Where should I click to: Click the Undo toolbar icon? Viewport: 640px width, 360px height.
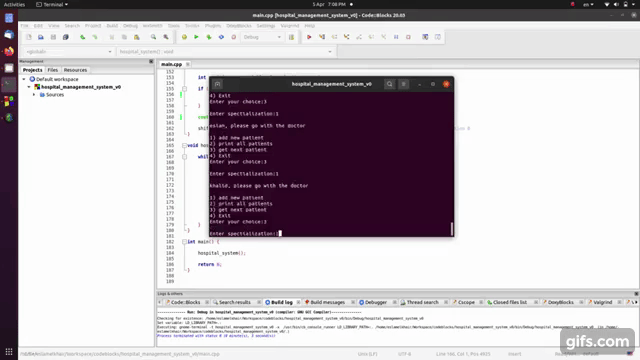coord(82,37)
